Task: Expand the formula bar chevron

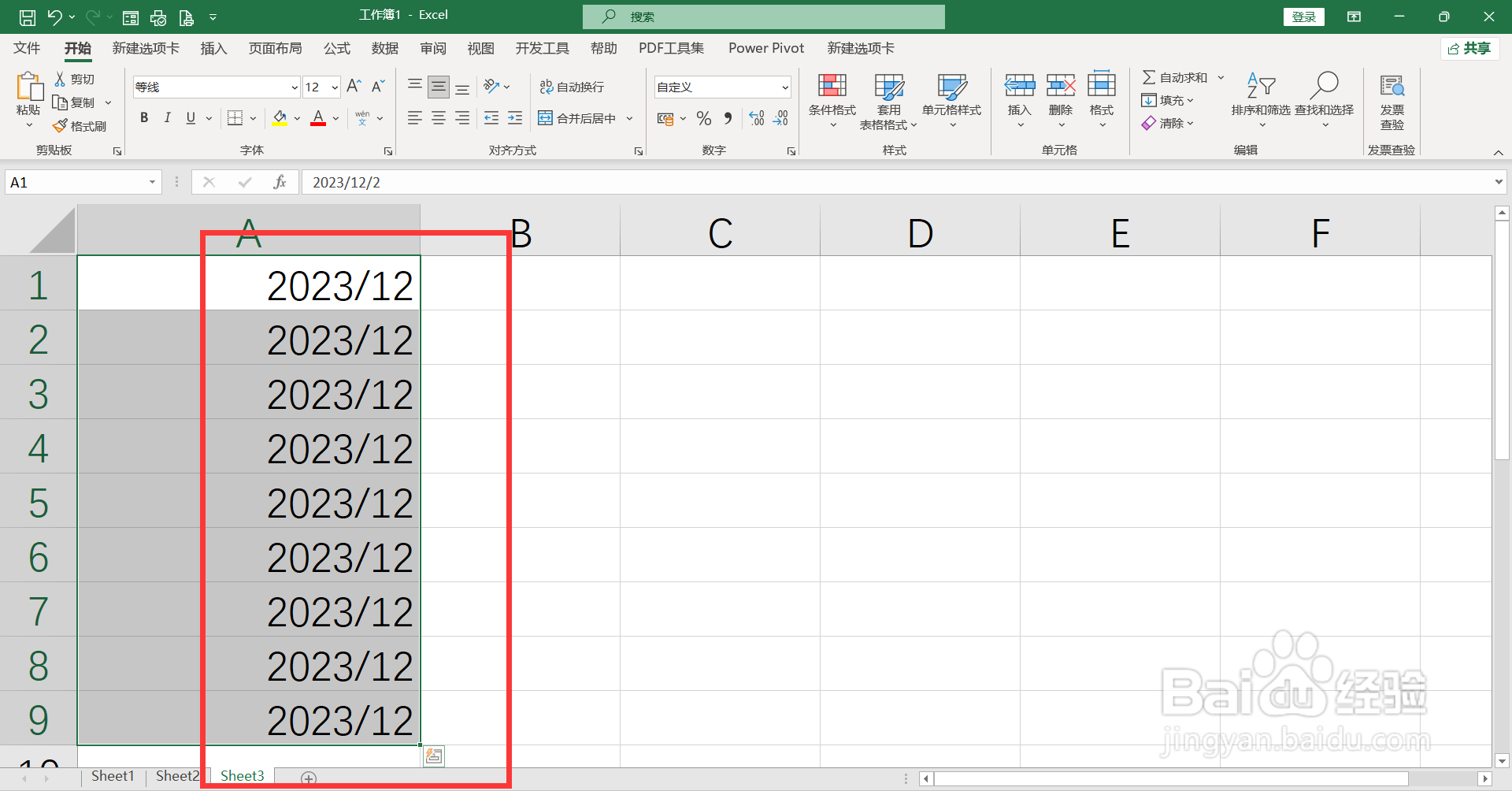Action: click(x=1498, y=182)
